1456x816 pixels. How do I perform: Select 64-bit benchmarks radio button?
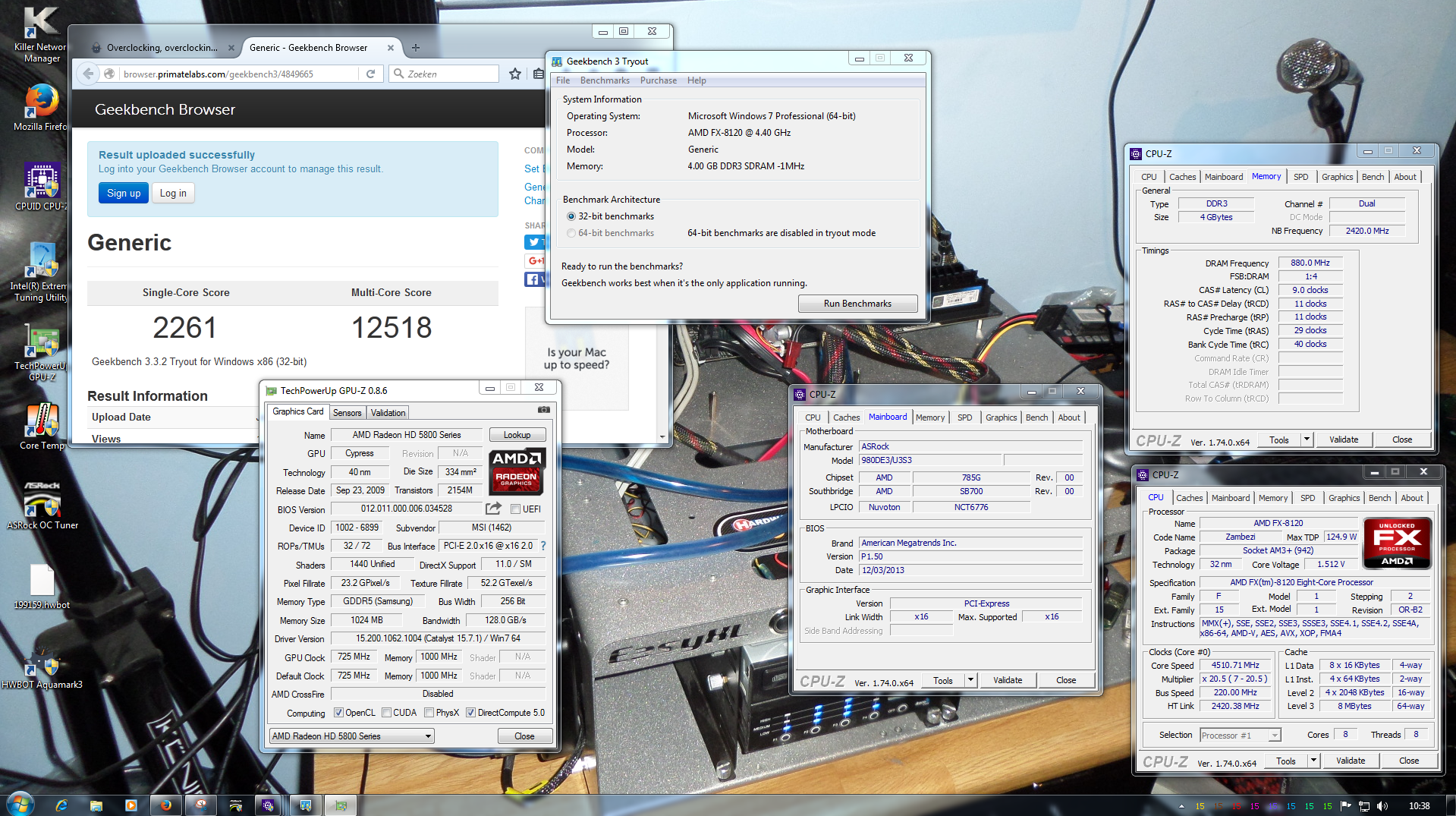click(571, 233)
